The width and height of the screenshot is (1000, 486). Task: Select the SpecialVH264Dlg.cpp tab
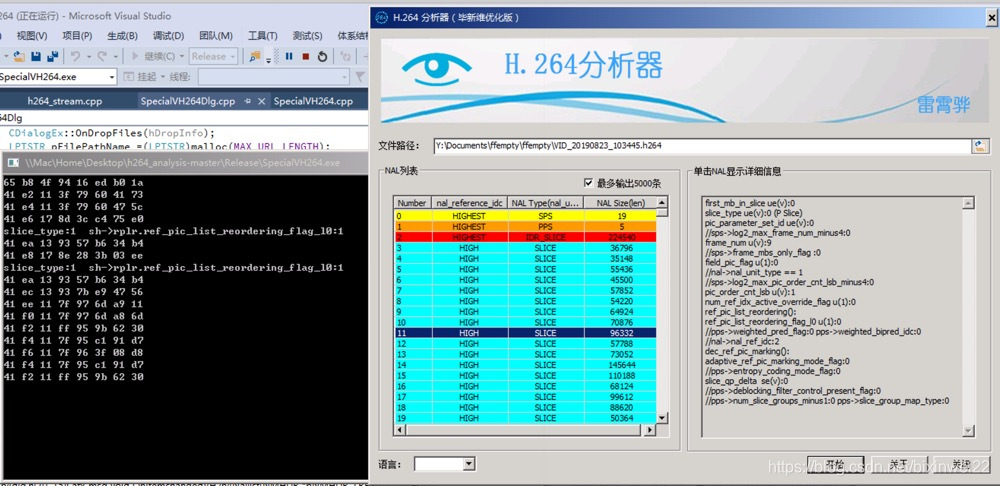188,101
